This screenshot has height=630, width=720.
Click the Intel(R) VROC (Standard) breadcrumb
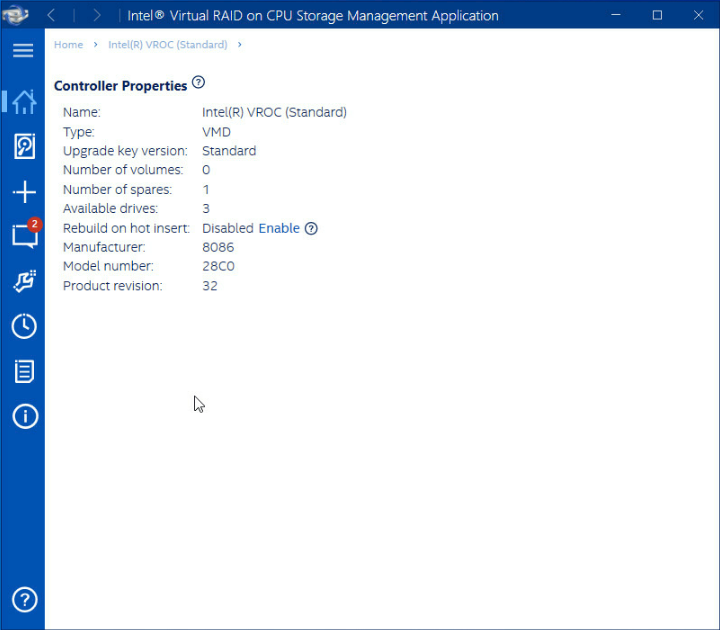168,45
